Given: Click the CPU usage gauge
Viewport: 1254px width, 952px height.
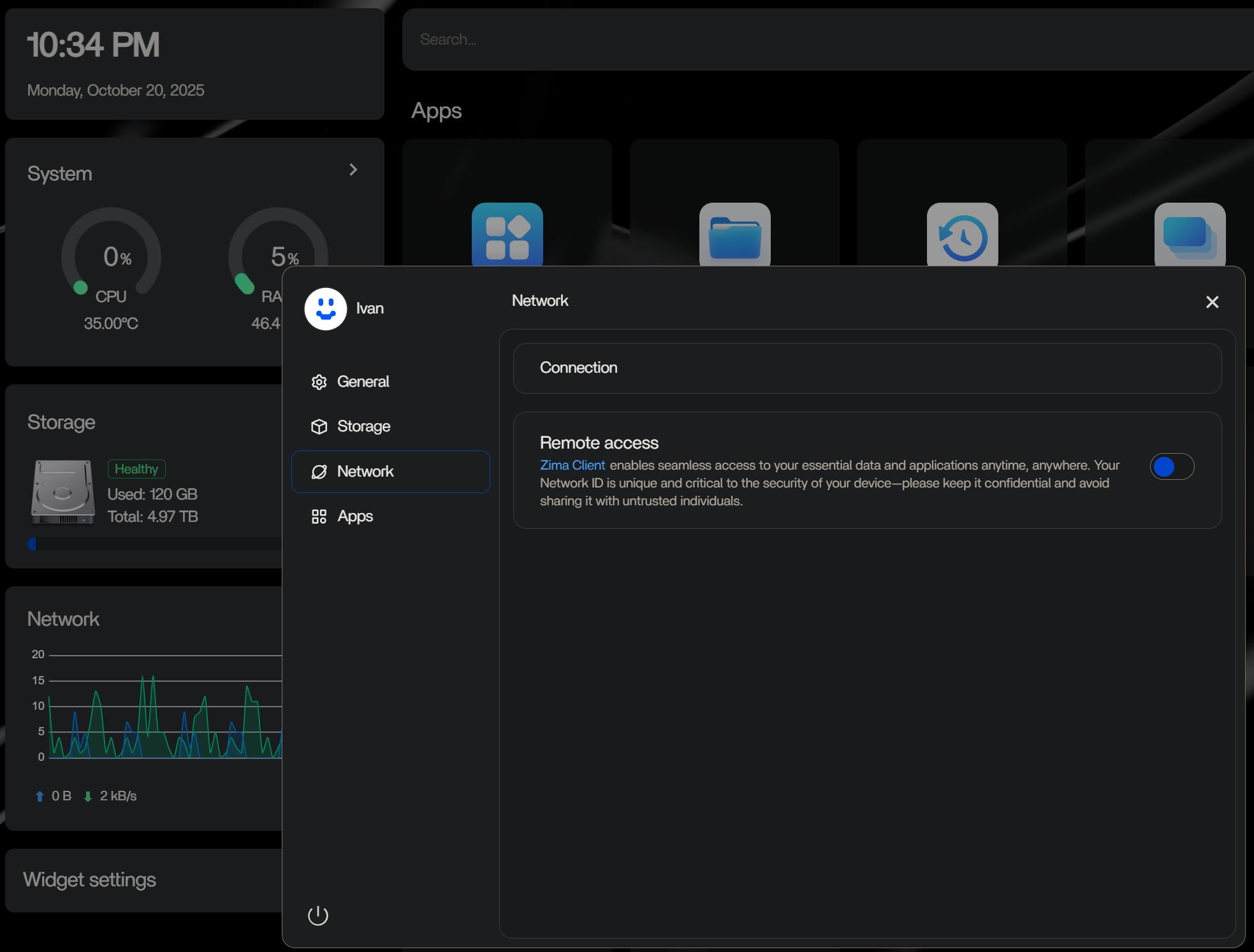Looking at the screenshot, I should (111, 258).
